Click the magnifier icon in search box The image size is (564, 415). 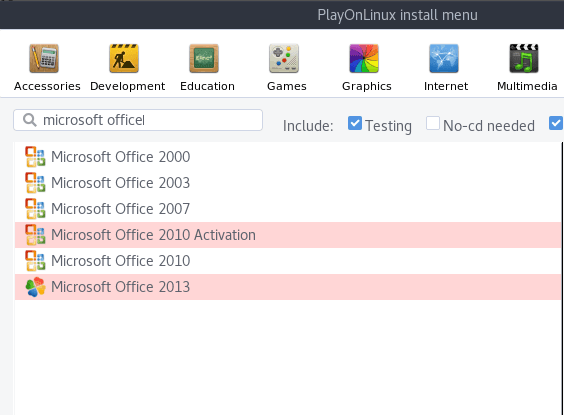[30, 120]
